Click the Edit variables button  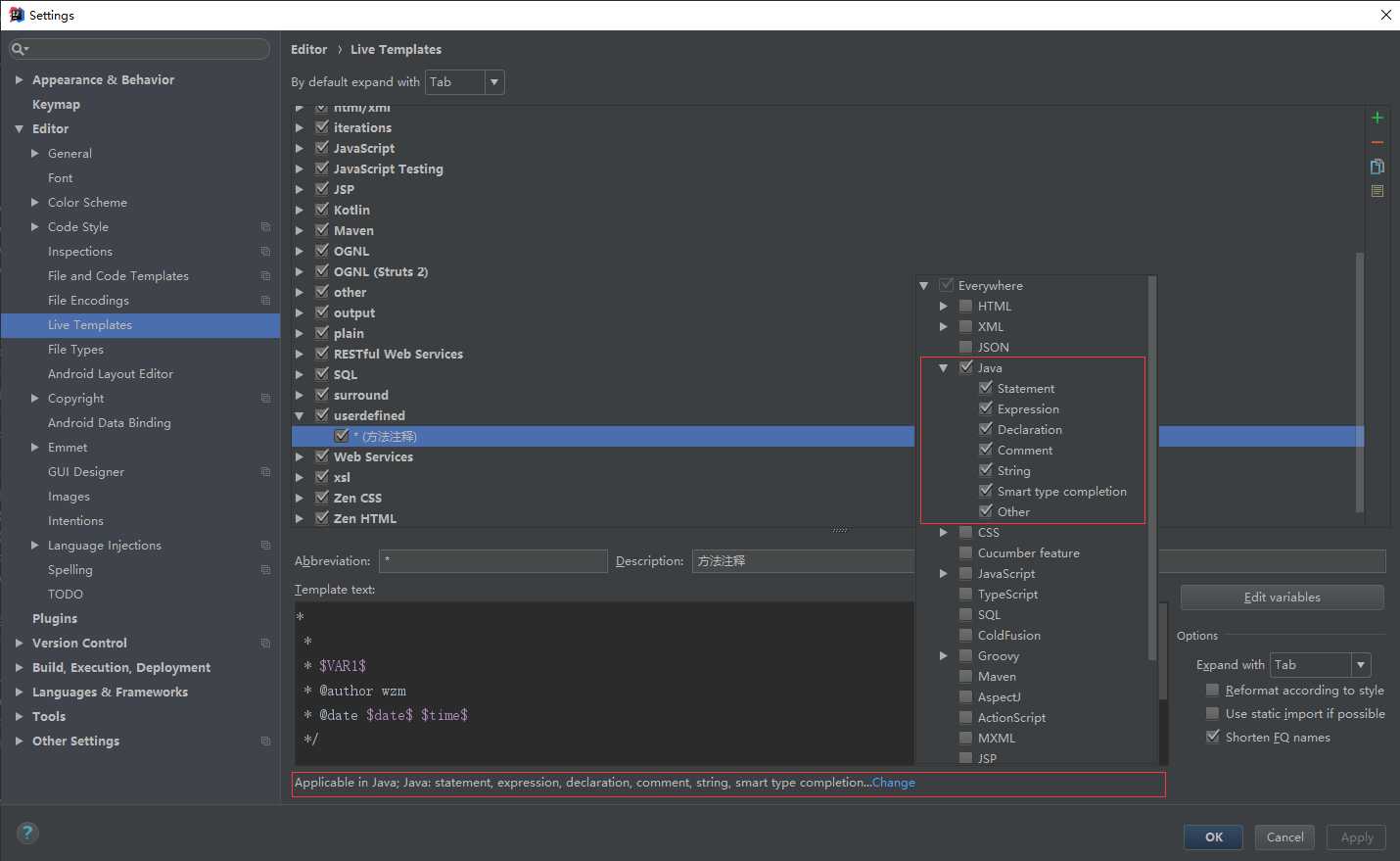[1282, 598]
